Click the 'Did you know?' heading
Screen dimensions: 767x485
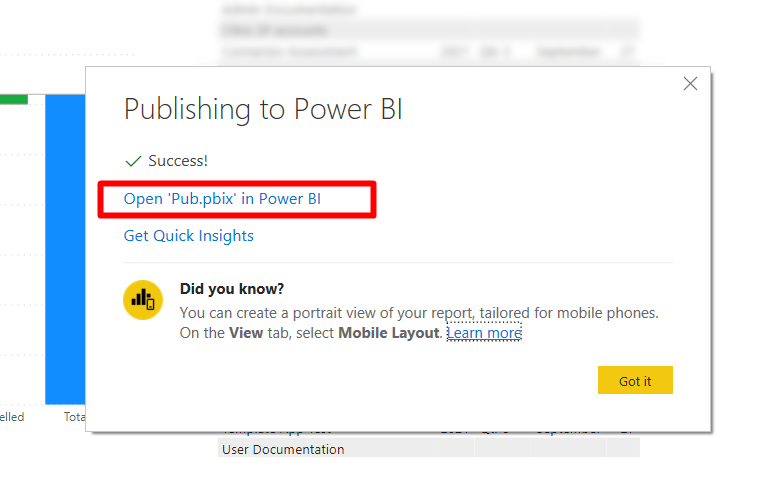point(232,289)
